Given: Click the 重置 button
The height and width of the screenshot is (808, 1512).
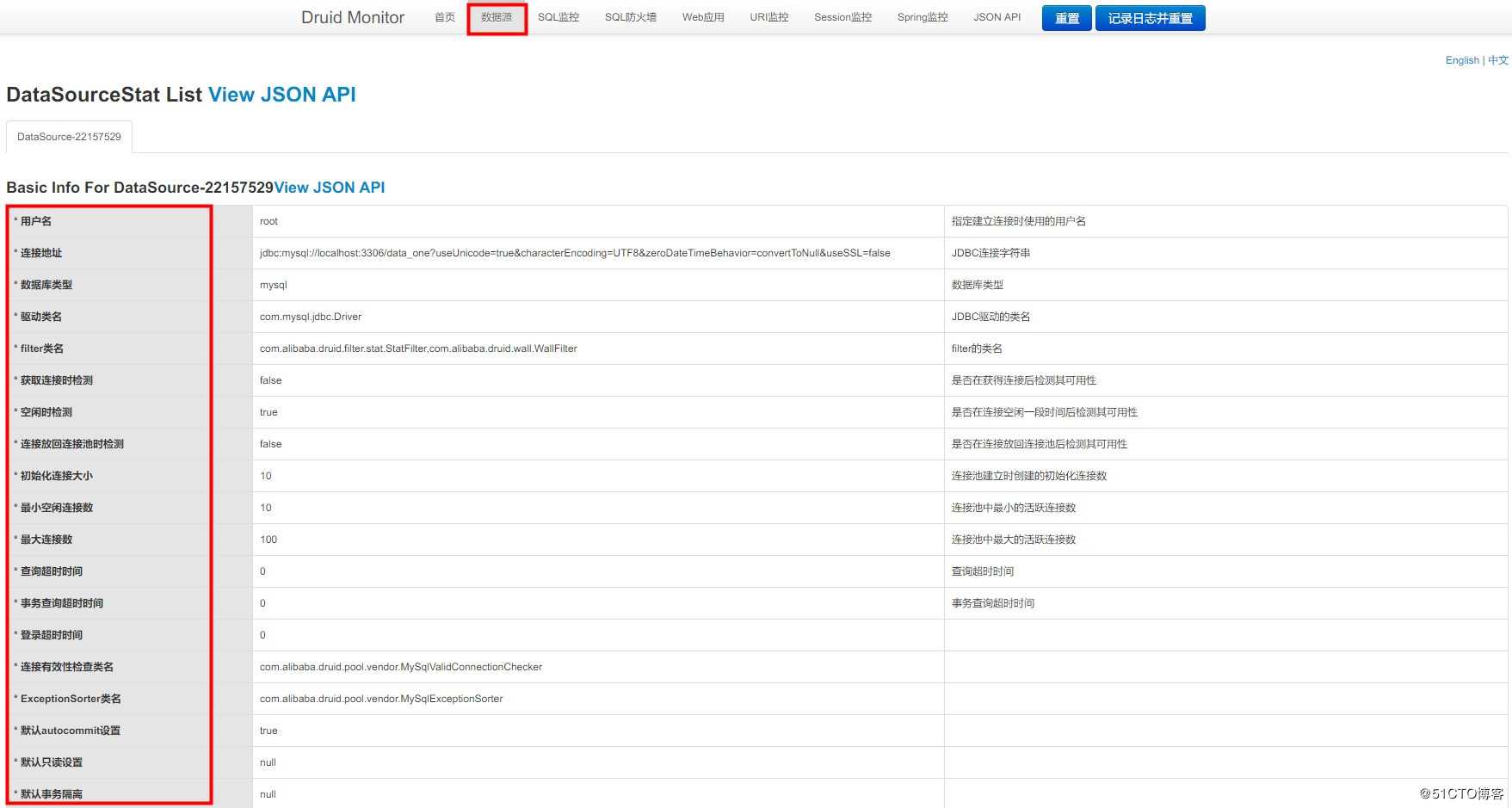Looking at the screenshot, I should pyautogui.click(x=1067, y=18).
